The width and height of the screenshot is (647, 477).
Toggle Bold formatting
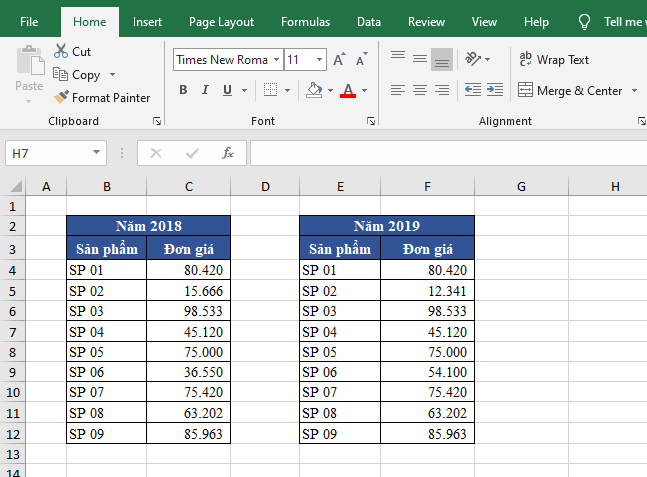[183, 90]
